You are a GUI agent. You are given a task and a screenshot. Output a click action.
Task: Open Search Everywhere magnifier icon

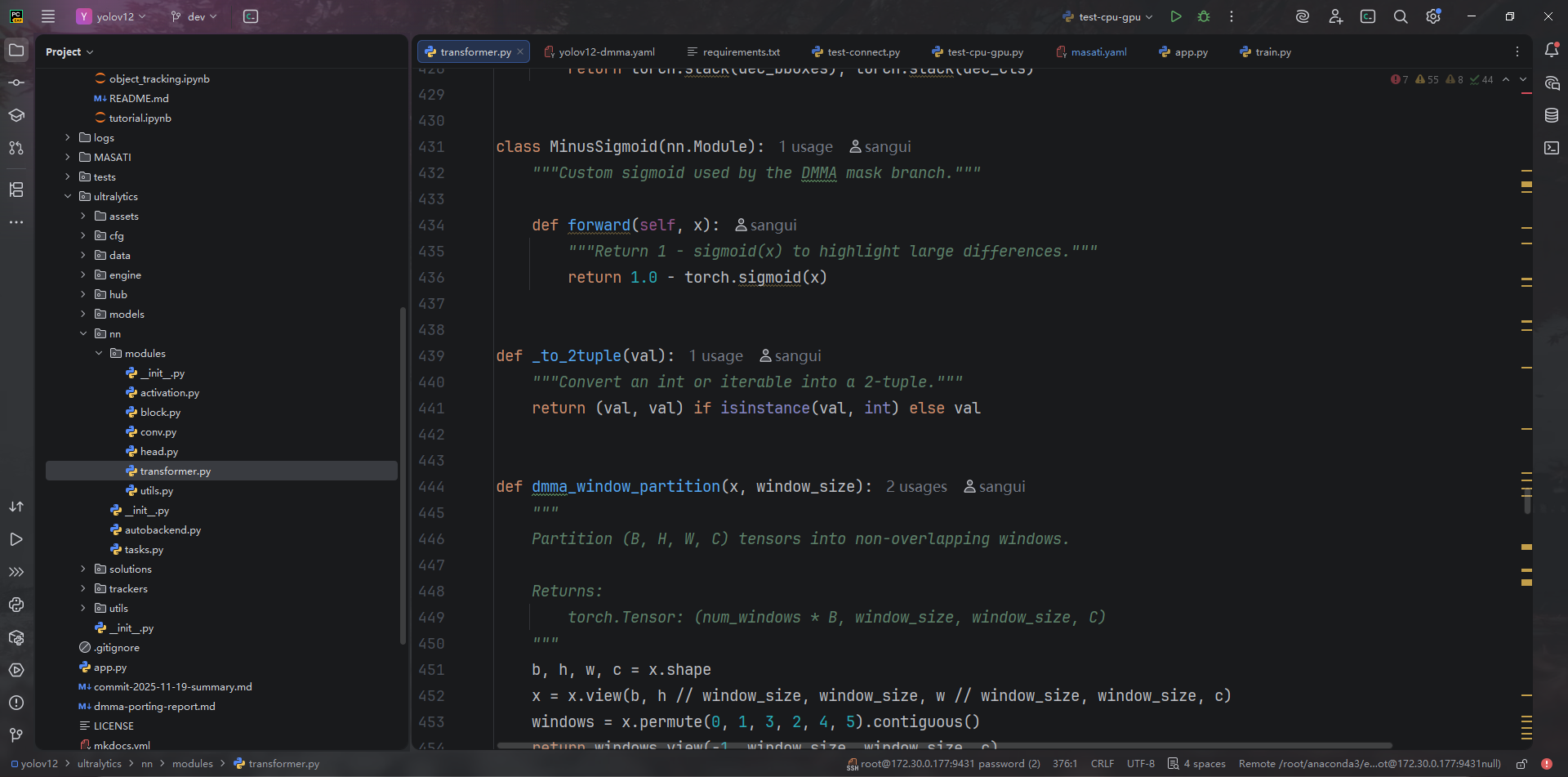1401,16
